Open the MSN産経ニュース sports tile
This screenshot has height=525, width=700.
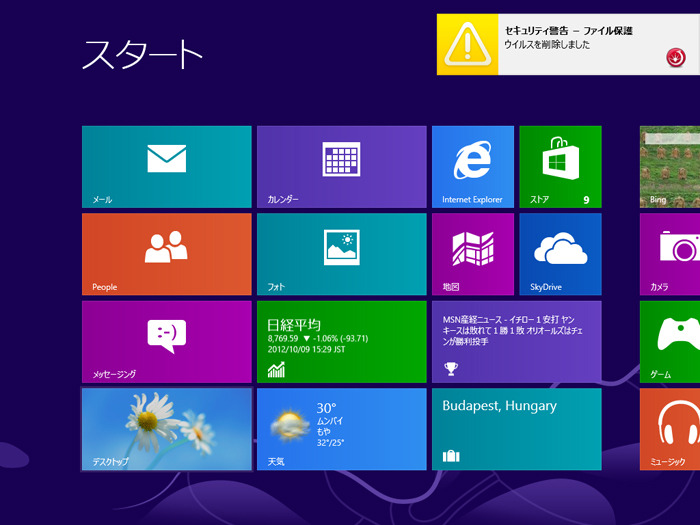517,342
